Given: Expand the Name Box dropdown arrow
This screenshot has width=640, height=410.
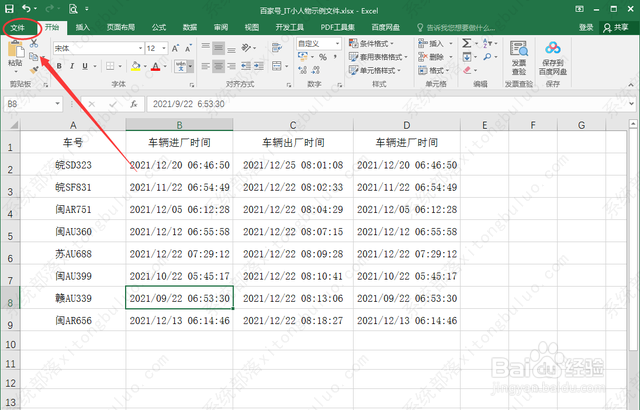Looking at the screenshot, I should [x=58, y=104].
